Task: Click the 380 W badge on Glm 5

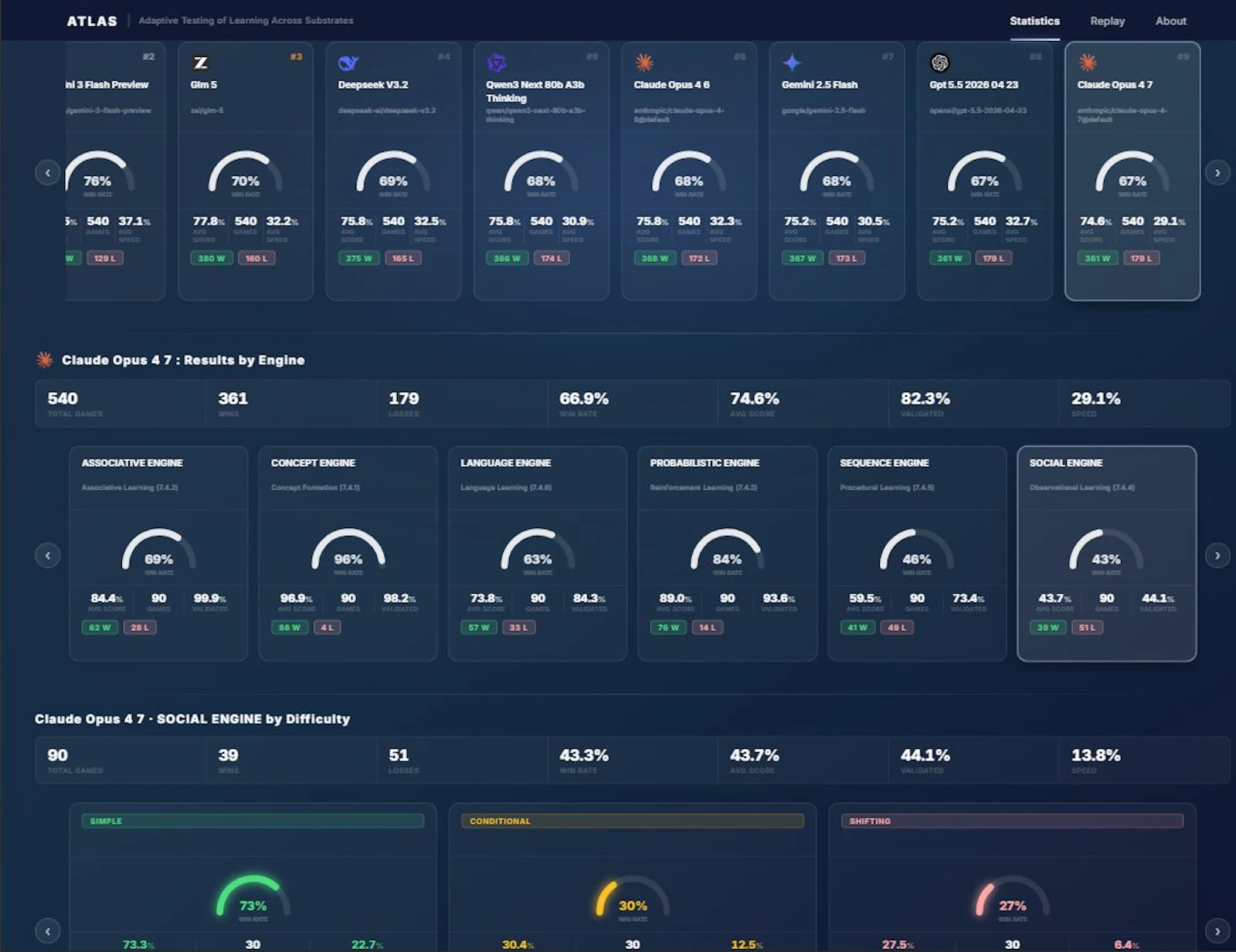Action: click(212, 258)
